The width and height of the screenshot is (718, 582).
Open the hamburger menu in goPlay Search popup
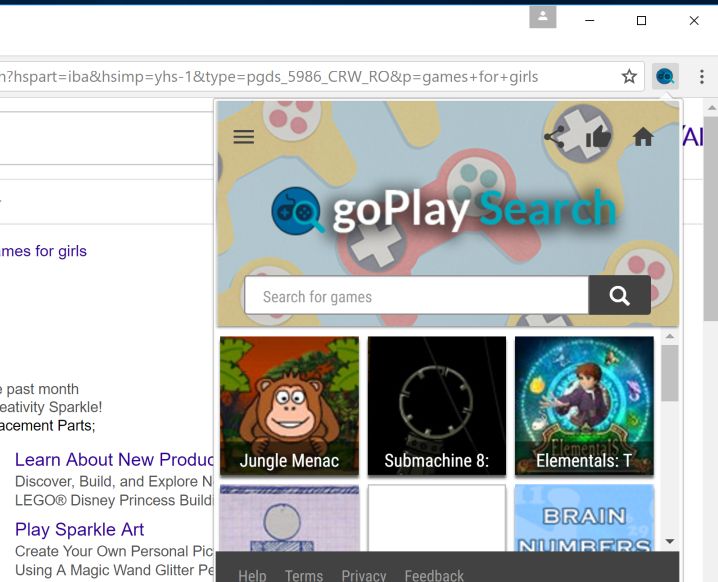pos(243,136)
